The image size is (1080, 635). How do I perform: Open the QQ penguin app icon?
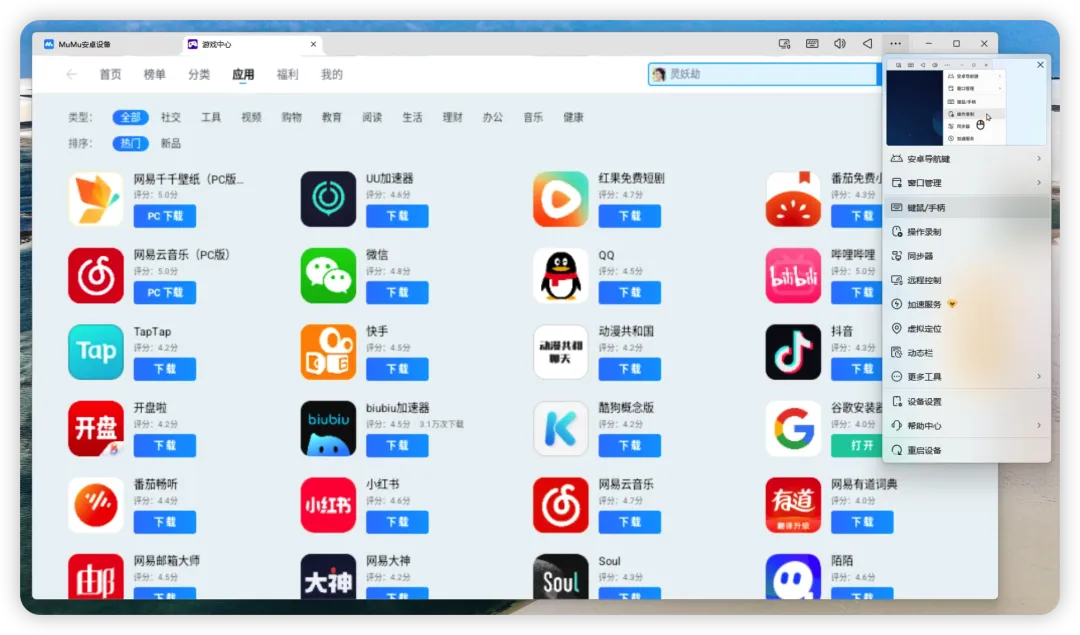click(x=561, y=275)
